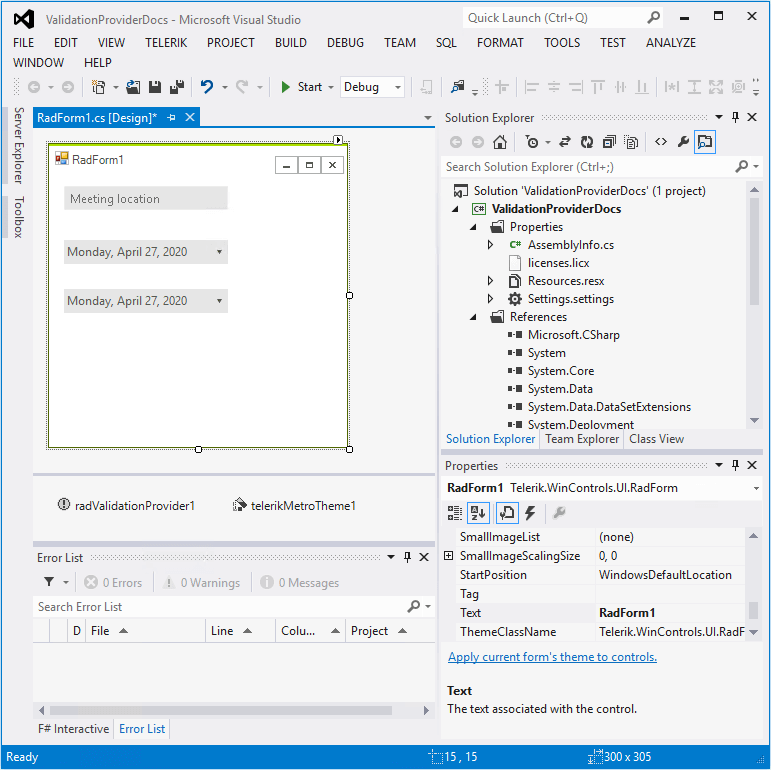Toggle Alphabetical sort in Properties panel
This screenshot has width=771, height=770.
pos(478,513)
